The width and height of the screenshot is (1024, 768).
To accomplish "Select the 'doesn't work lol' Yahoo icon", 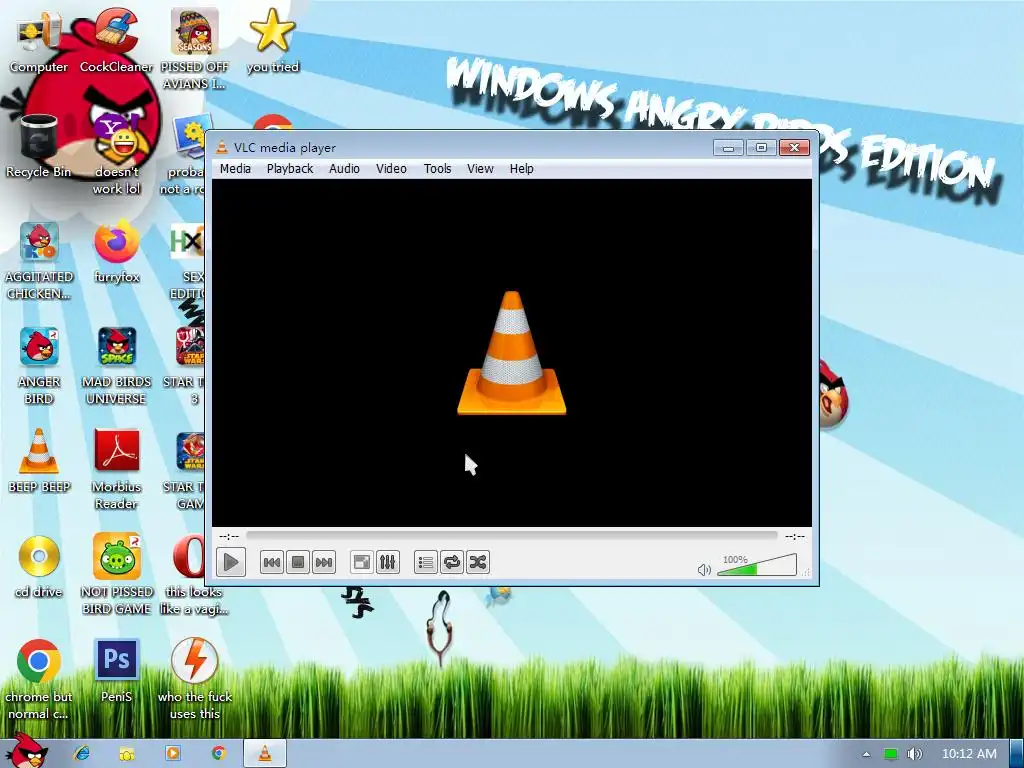I will click(116, 154).
